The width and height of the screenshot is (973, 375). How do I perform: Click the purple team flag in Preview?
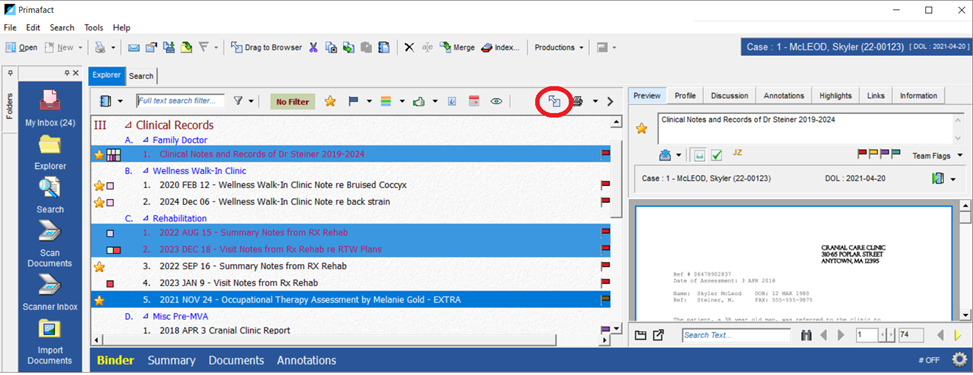coord(884,153)
